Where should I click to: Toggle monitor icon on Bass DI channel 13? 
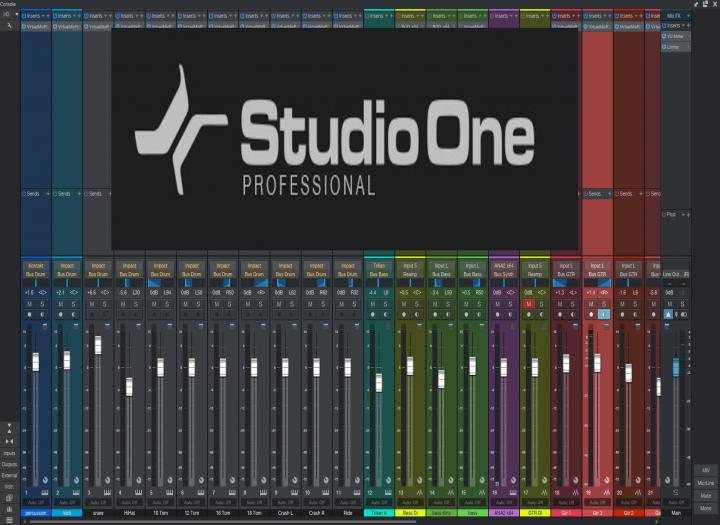(x=417, y=315)
